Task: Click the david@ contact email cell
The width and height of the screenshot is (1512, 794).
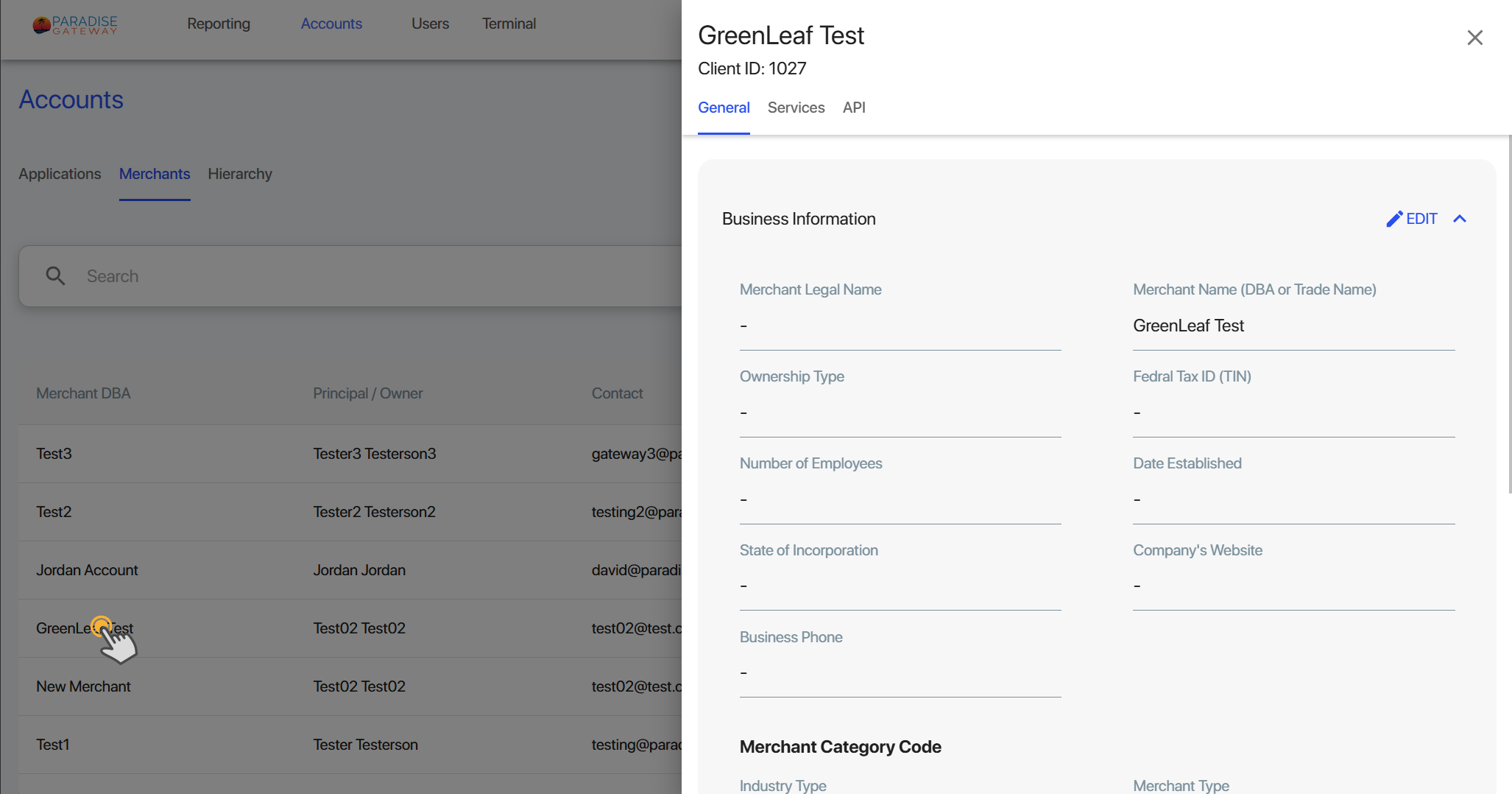Action: click(637, 570)
